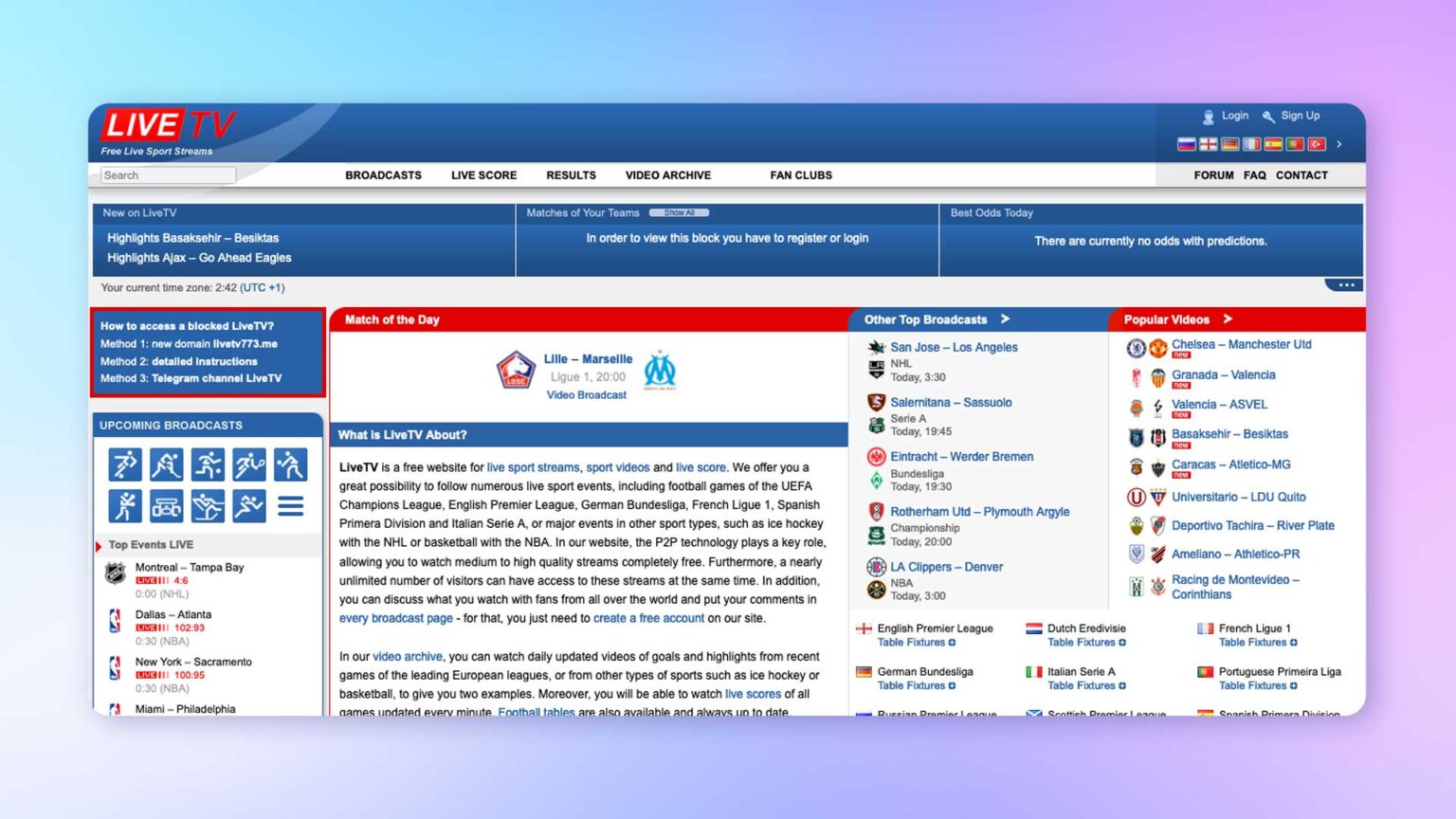
Task: Click the Sign Up key icon
Action: click(1268, 117)
